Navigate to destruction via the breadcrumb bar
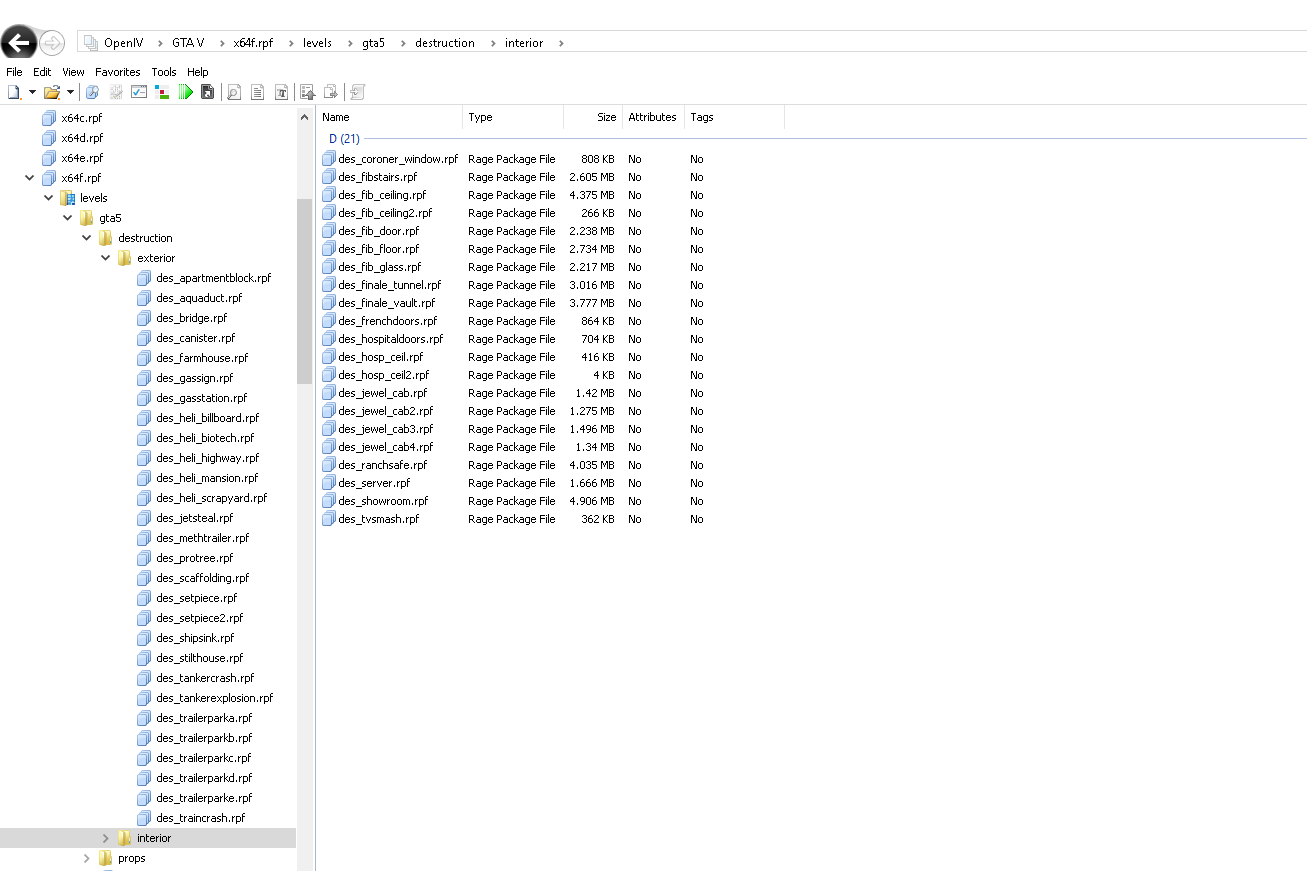Image resolution: width=1307 pixels, height=871 pixels. [445, 42]
